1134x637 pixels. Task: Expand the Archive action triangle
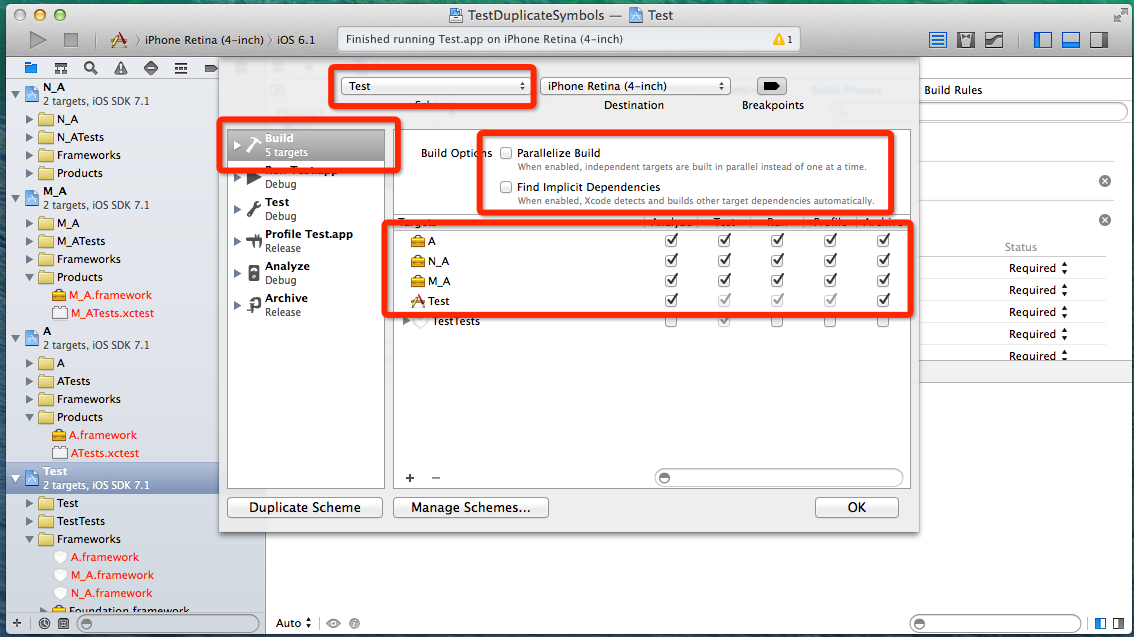click(236, 305)
